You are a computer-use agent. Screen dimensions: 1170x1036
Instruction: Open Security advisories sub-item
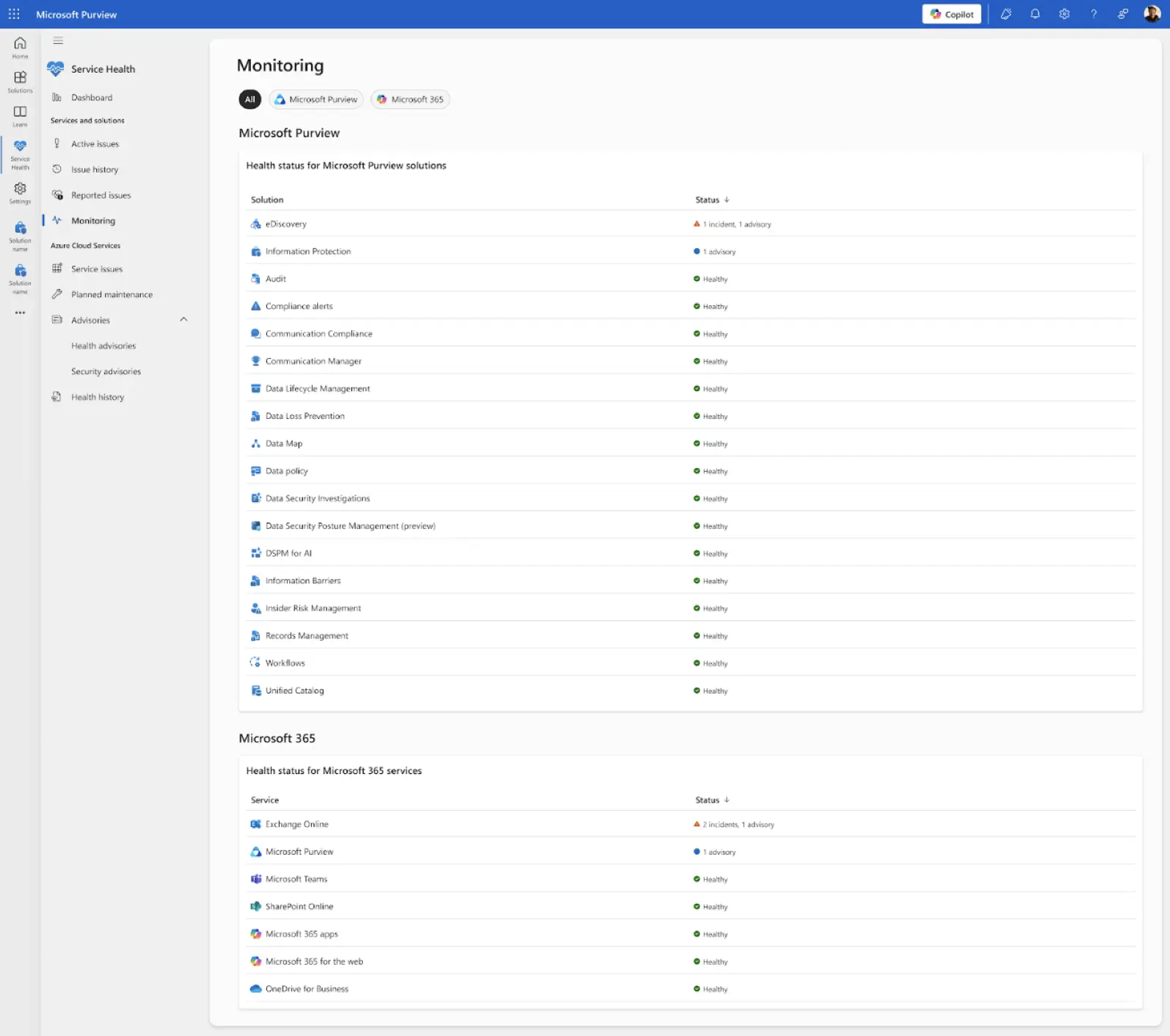(x=106, y=371)
